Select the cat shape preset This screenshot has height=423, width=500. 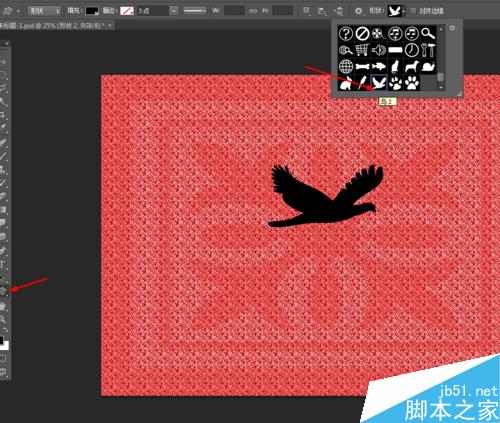point(395,66)
